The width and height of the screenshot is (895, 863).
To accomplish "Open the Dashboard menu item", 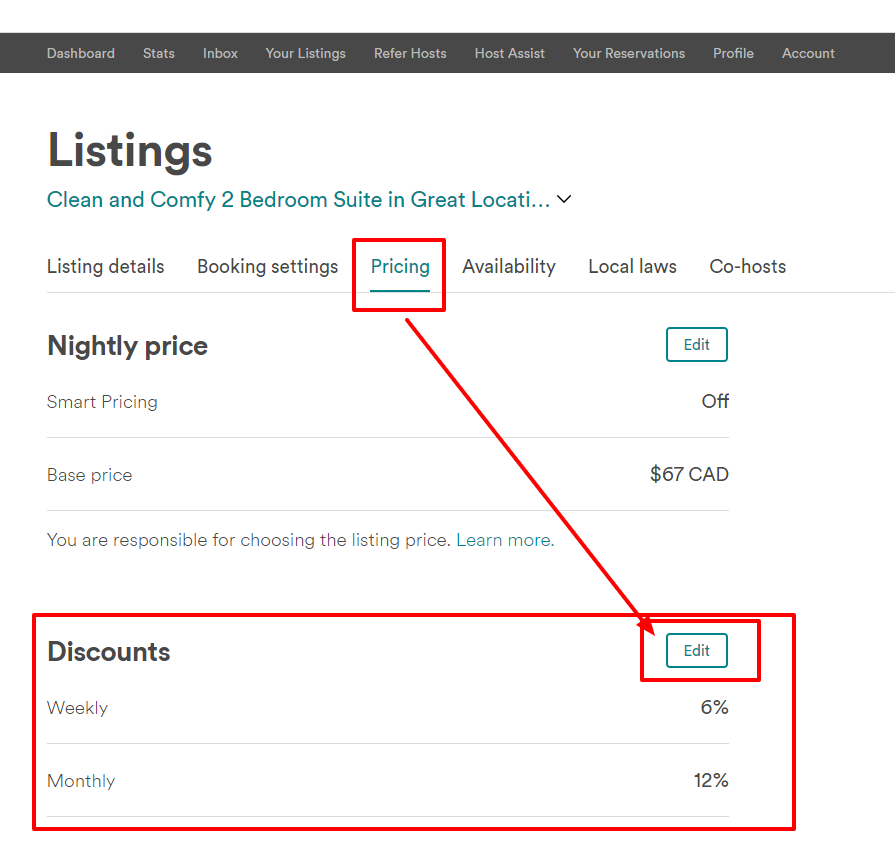I will coord(80,53).
